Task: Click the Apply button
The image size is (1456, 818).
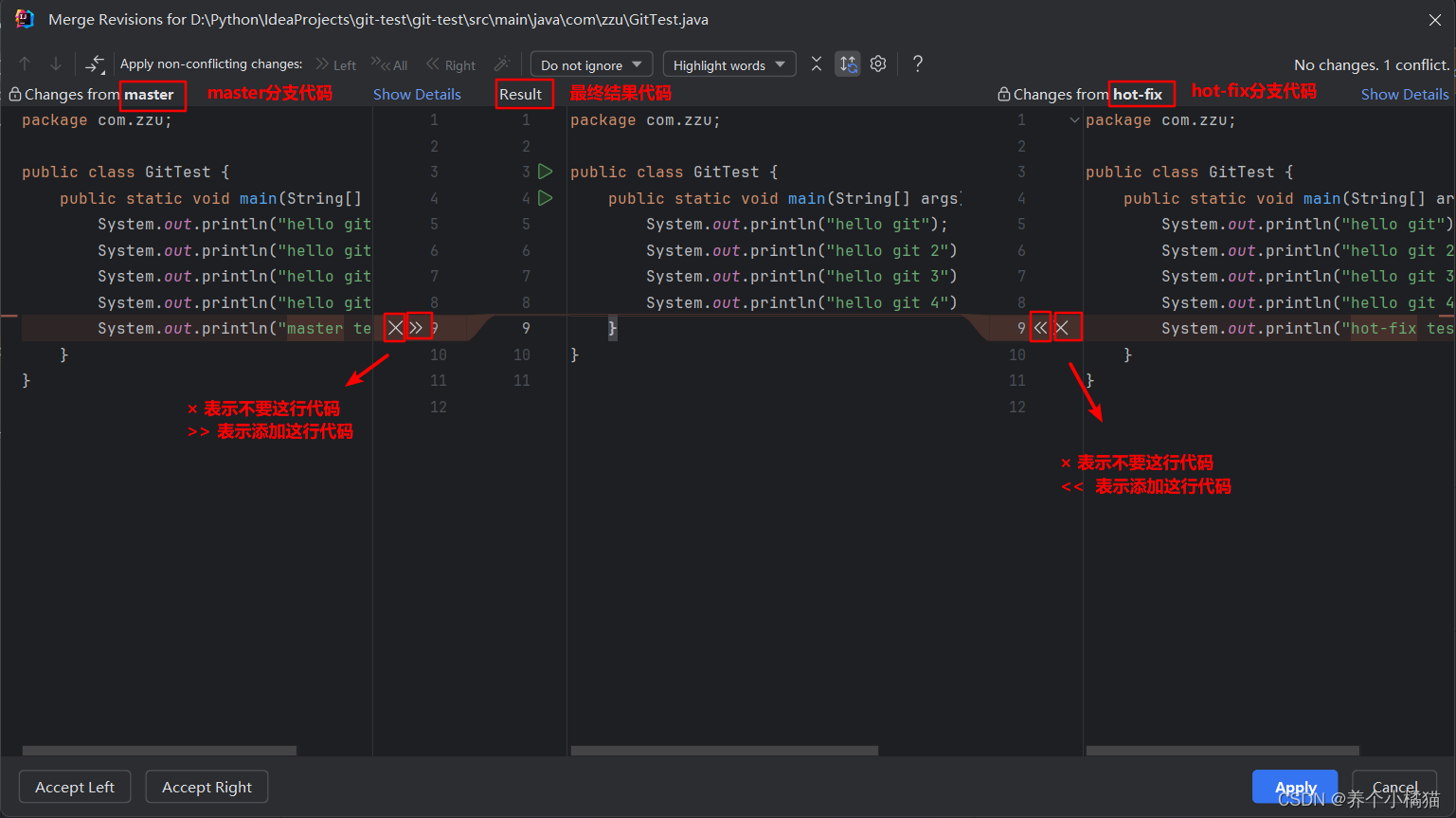Action: point(1295,787)
